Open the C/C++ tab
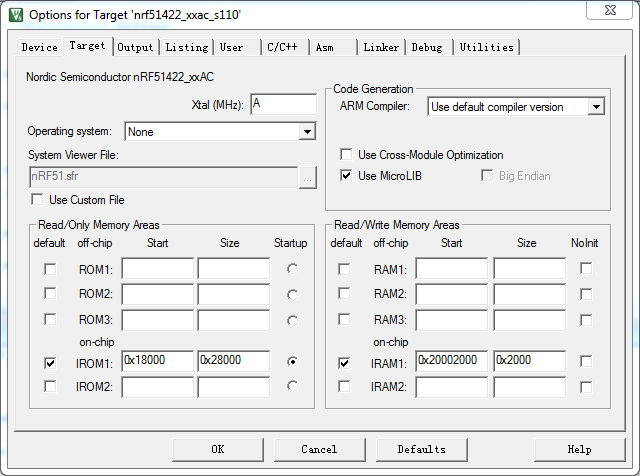This screenshot has height=476, width=640. pos(285,47)
